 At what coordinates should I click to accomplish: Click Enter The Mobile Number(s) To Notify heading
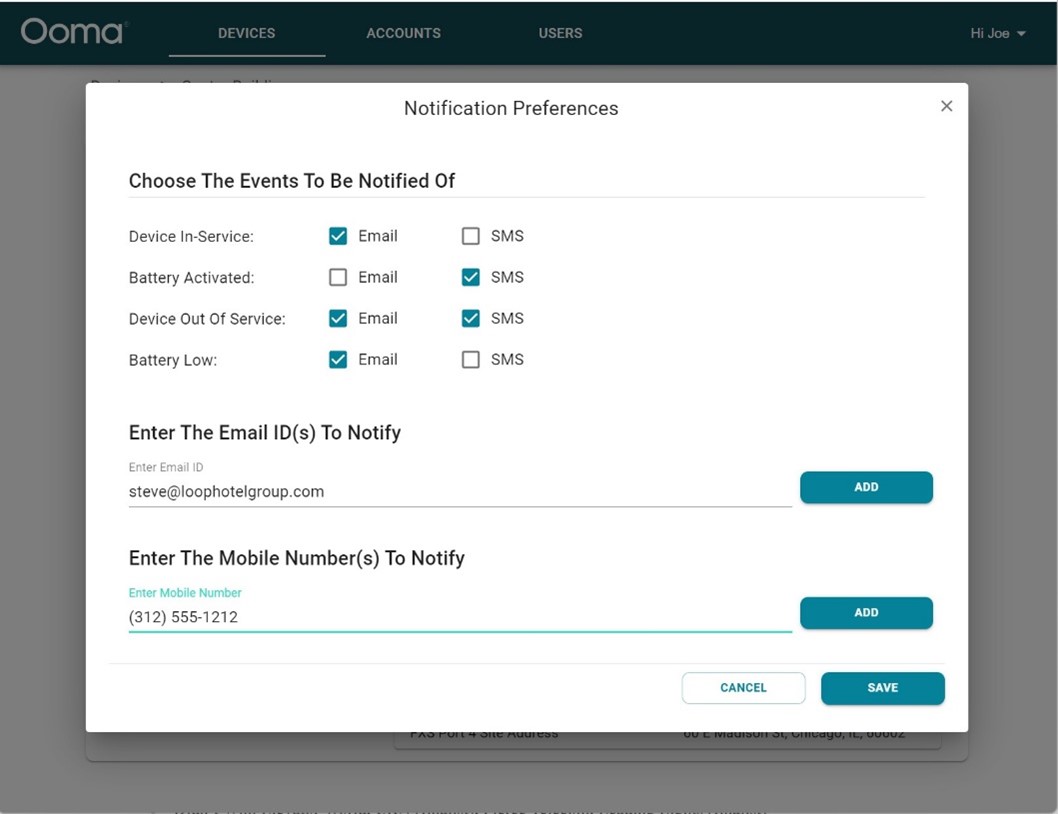click(296, 558)
